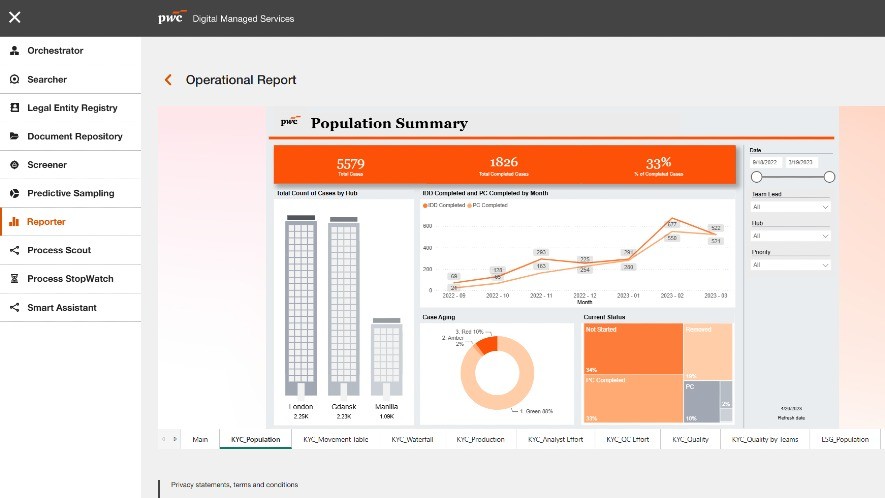Click the Operational Report heading
Viewport: 885px width, 498px height.
(x=241, y=80)
